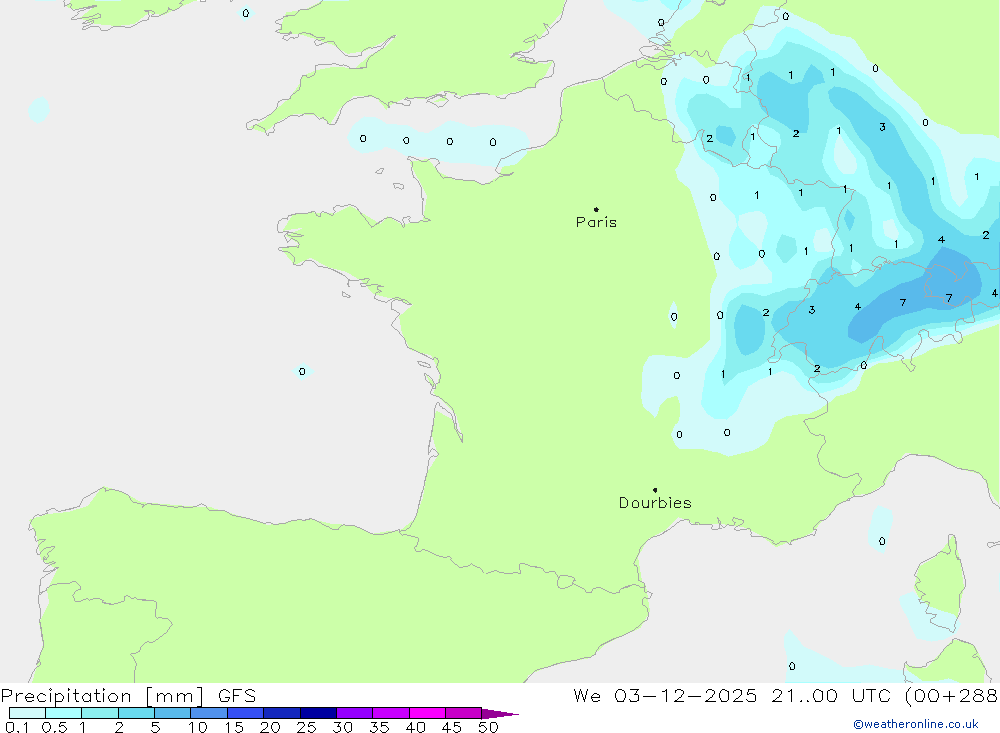Pick the 40–45 mm magenta swatch
Screen dimensions: 1000x733
[x=427, y=713]
